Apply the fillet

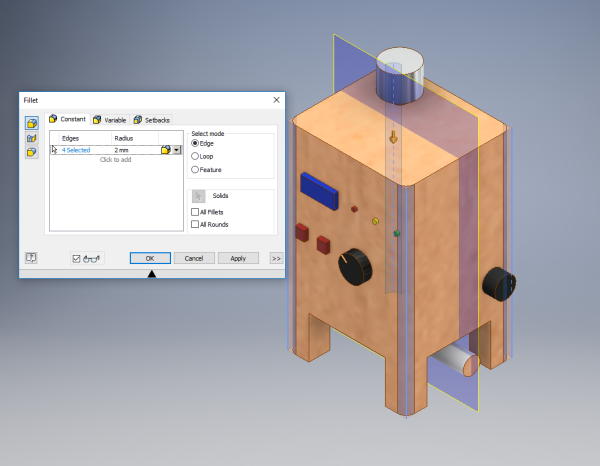tap(238, 258)
